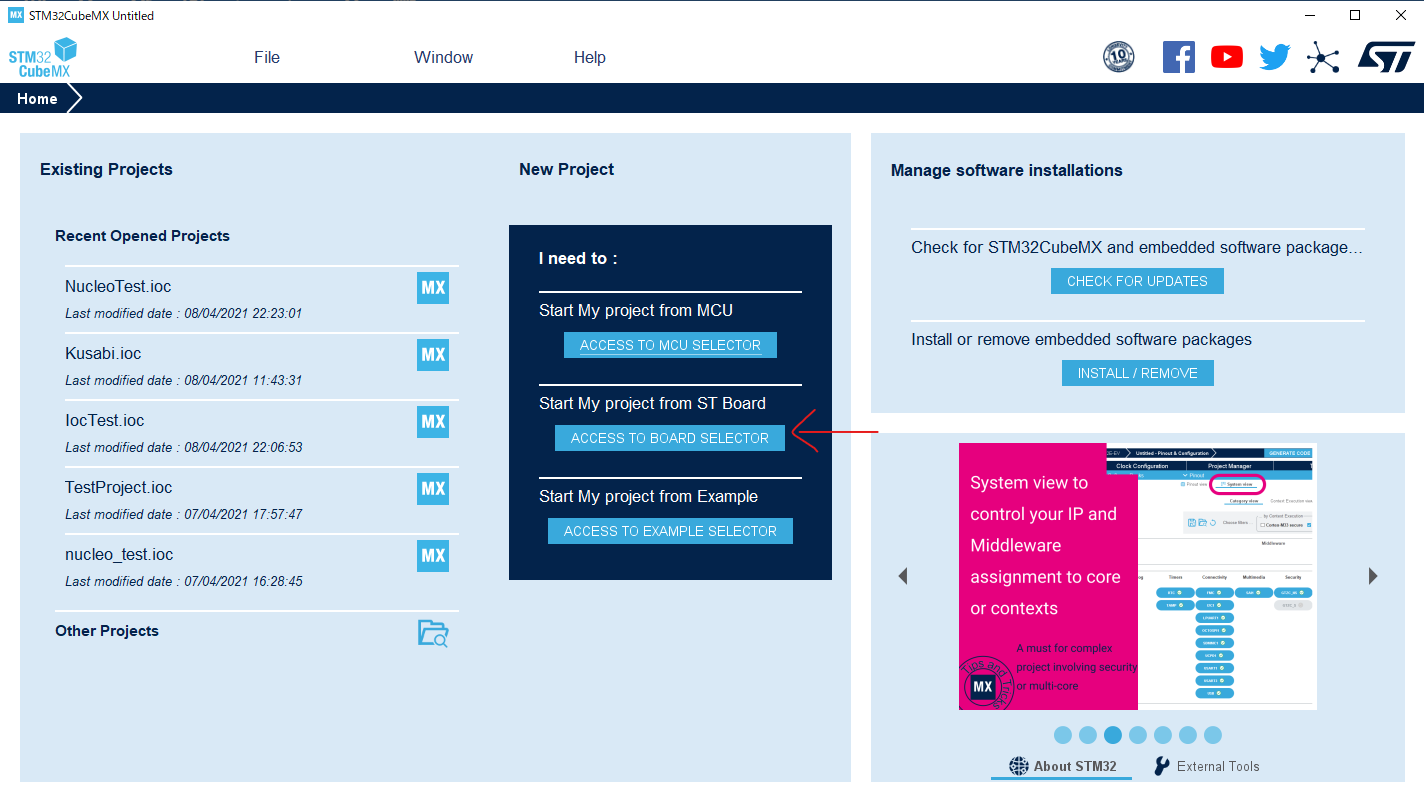Open the Help menu

coord(590,58)
